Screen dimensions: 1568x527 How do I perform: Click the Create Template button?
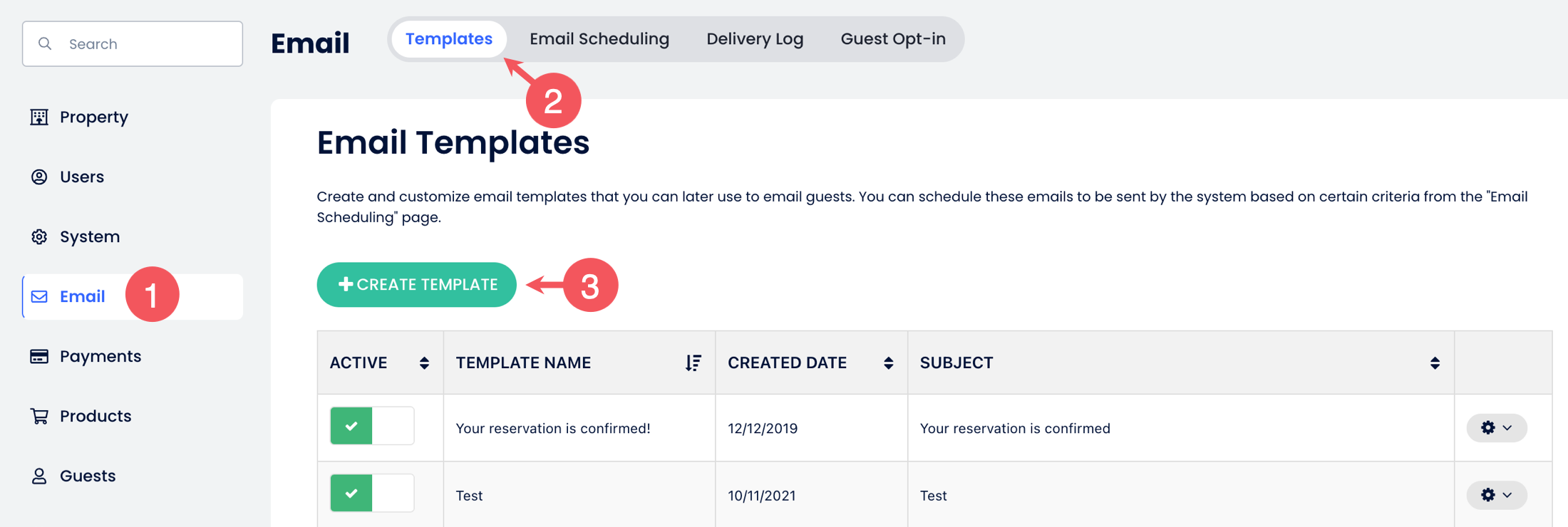(x=417, y=285)
